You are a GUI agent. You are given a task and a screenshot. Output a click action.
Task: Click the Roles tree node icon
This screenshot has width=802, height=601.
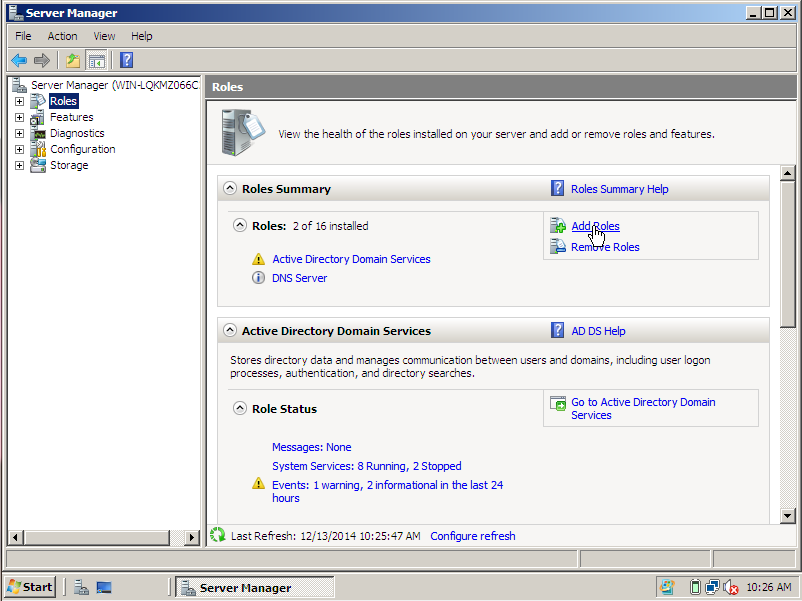[x=38, y=101]
